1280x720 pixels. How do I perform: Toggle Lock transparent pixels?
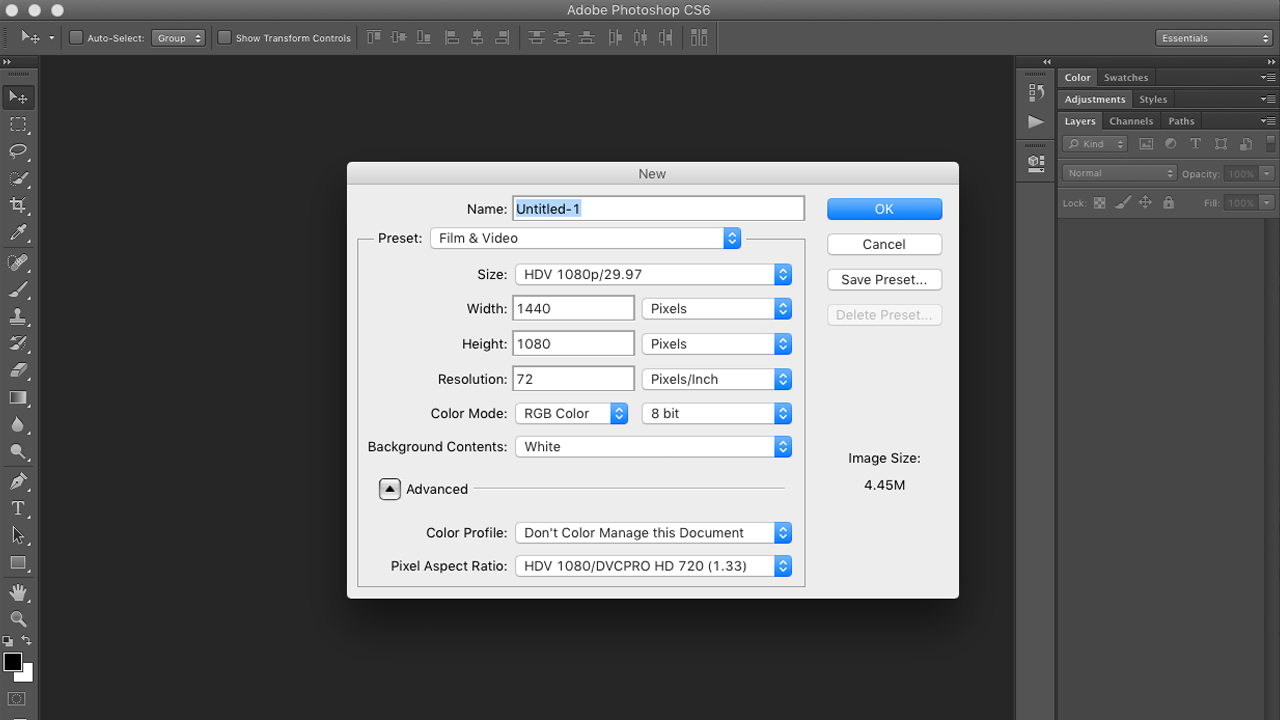(1099, 203)
